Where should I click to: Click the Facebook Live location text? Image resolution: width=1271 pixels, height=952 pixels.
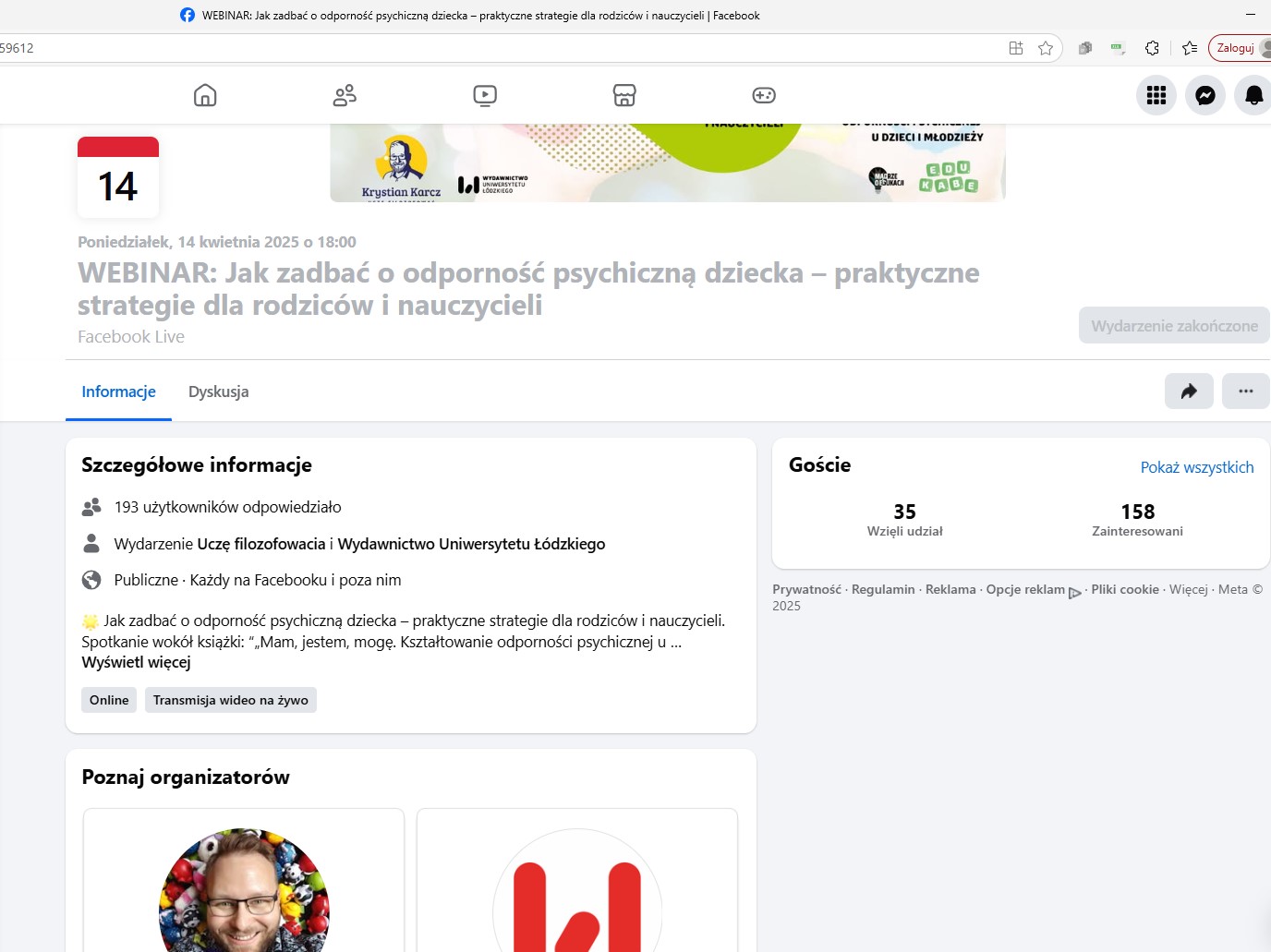point(131,337)
